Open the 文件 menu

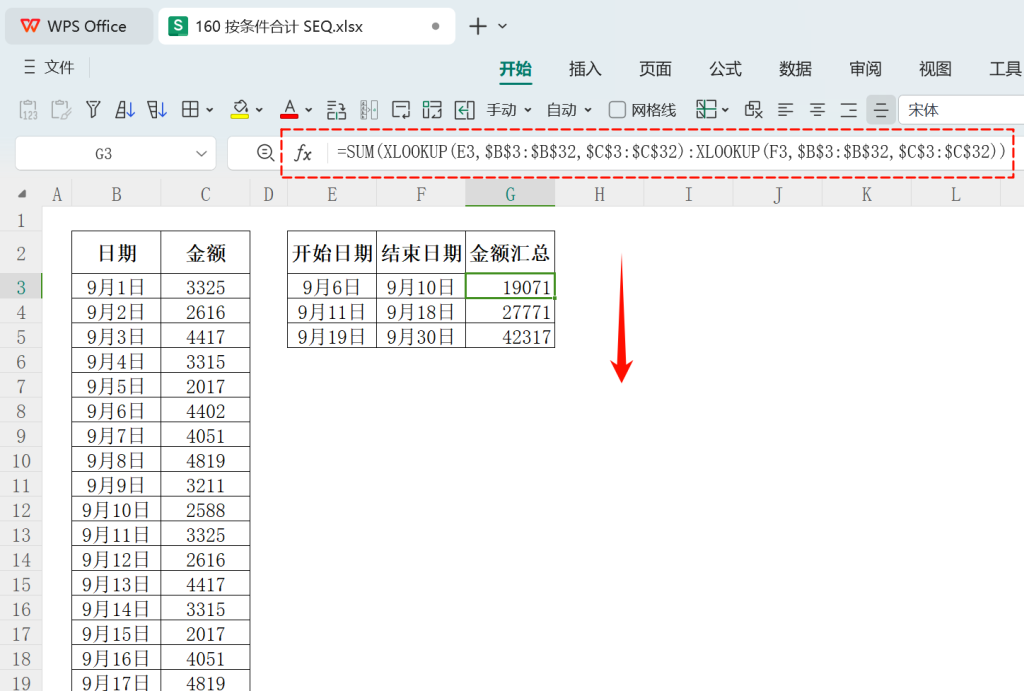coord(49,67)
